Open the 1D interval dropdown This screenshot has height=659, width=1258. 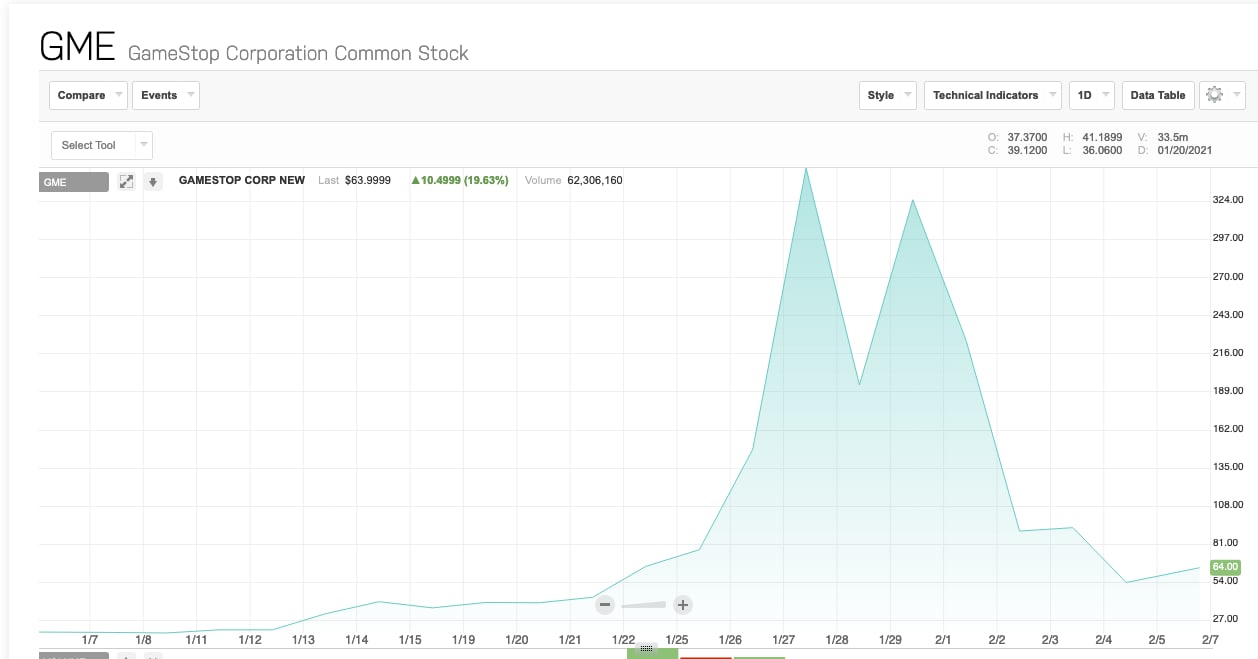[x=1092, y=95]
